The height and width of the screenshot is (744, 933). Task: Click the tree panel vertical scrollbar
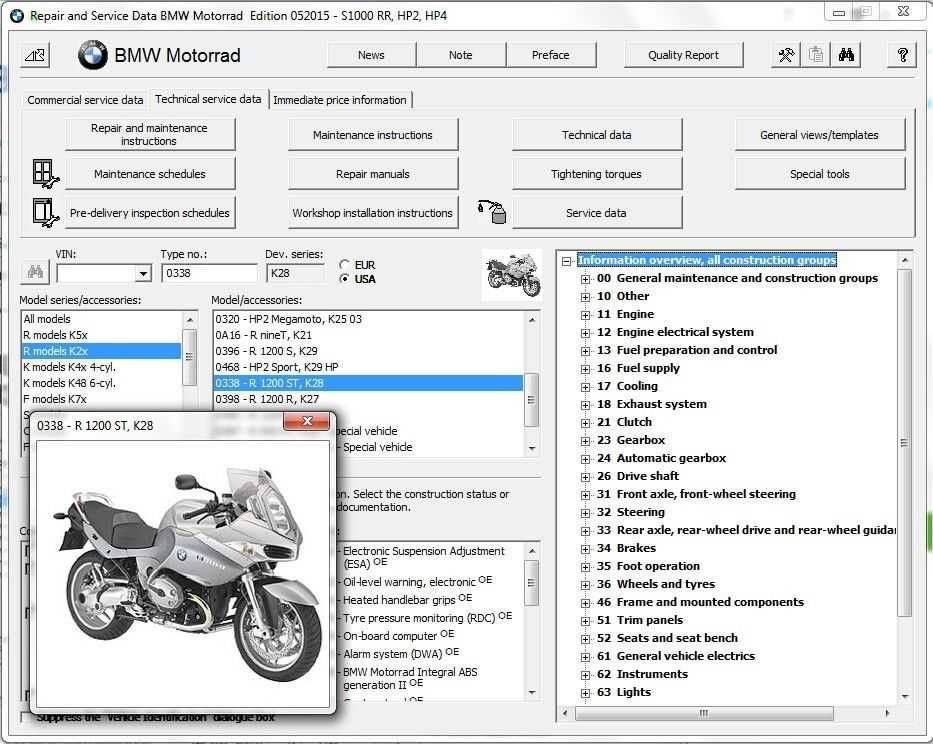(x=904, y=443)
